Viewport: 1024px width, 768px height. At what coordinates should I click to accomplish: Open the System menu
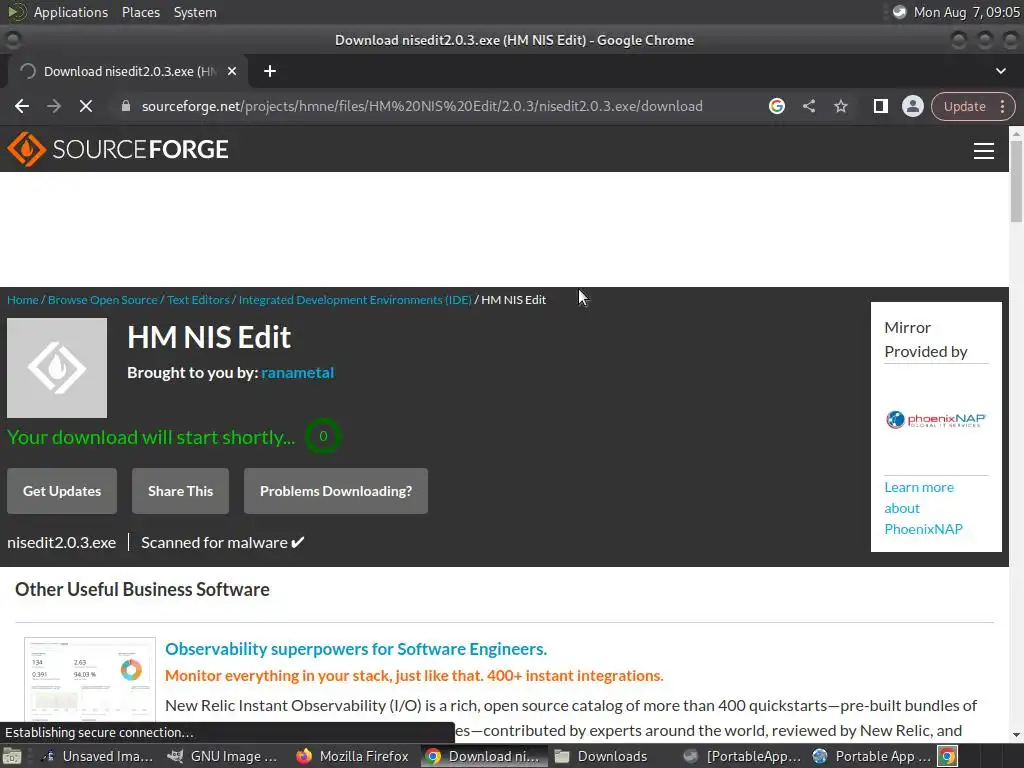(195, 12)
